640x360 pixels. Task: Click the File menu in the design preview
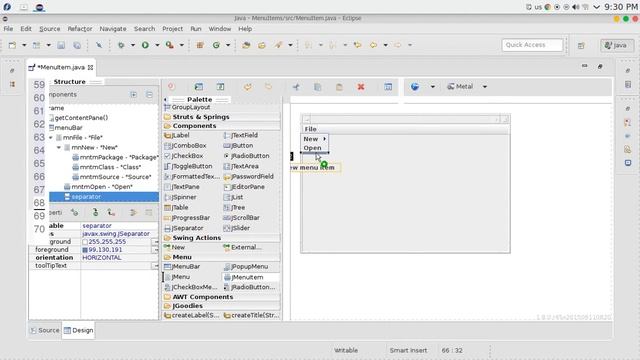pos(311,129)
